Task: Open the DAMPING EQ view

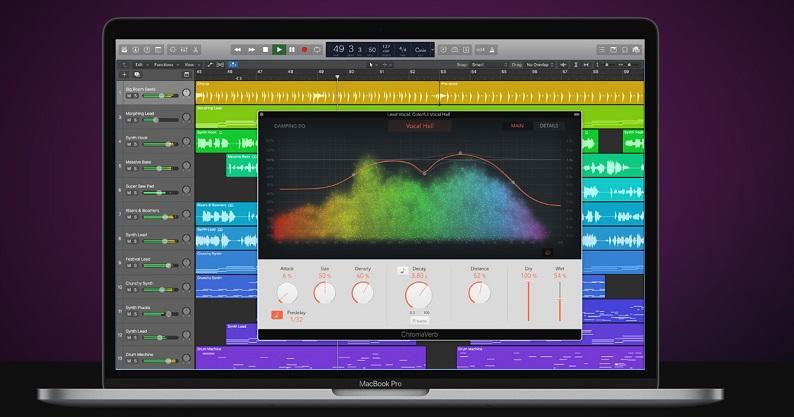Action: [x=290, y=126]
